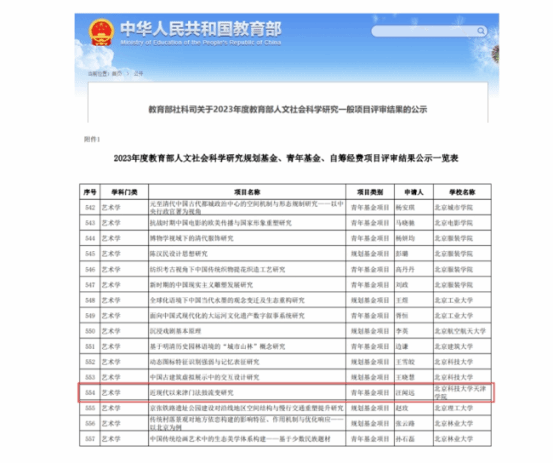The width and height of the screenshot is (554, 463).
Task: Click 纺织考古视角 project name in row 546
Action: pyautogui.click(x=217, y=269)
